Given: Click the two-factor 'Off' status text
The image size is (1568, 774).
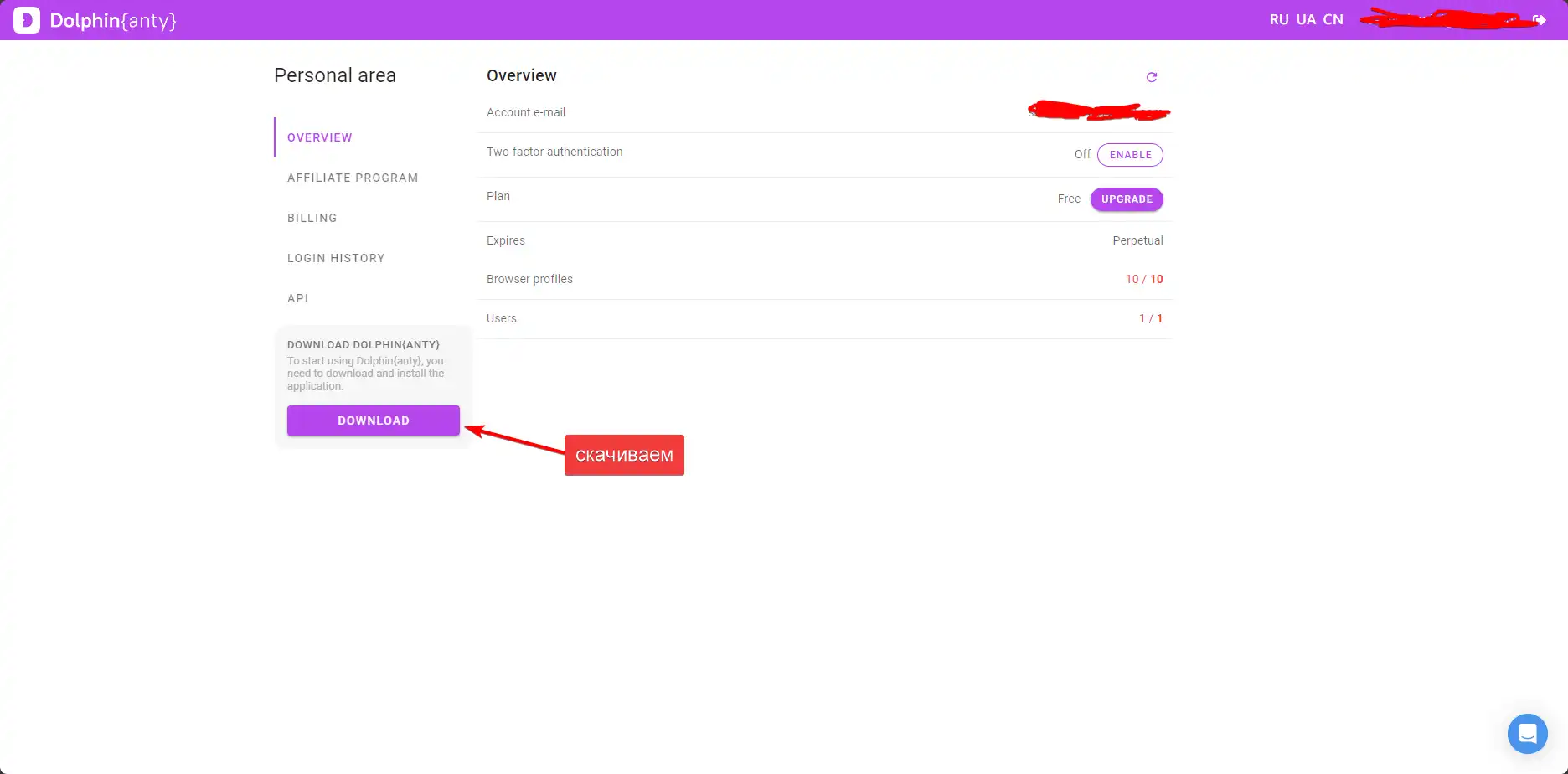Looking at the screenshot, I should click(x=1082, y=154).
